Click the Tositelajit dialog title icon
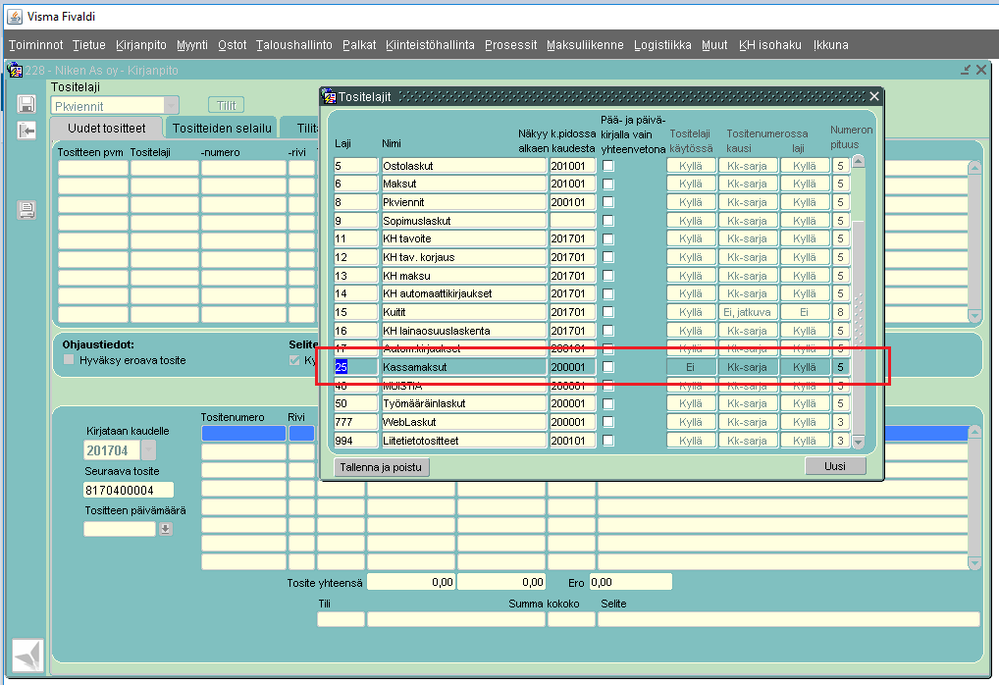 [329, 96]
